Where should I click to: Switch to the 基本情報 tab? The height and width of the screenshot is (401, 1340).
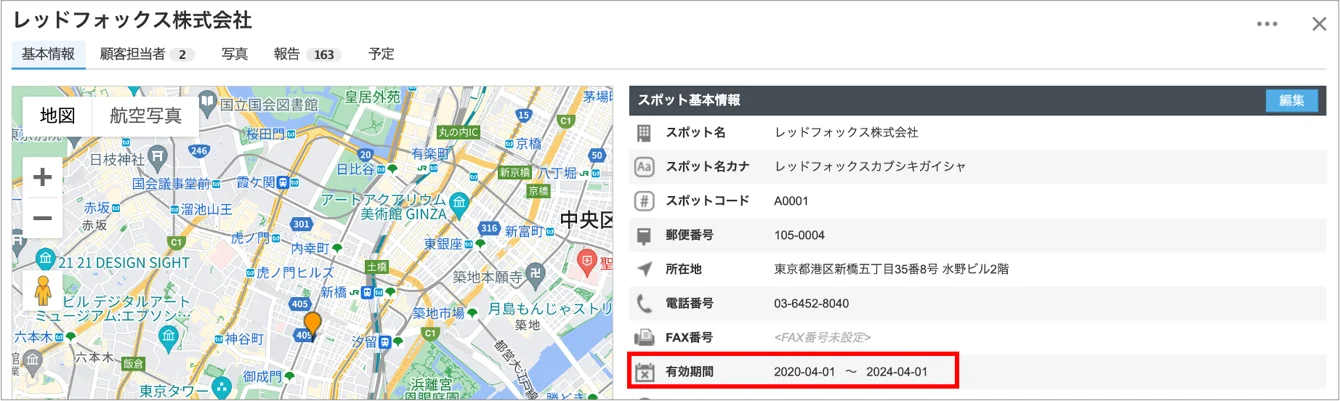pos(48,54)
